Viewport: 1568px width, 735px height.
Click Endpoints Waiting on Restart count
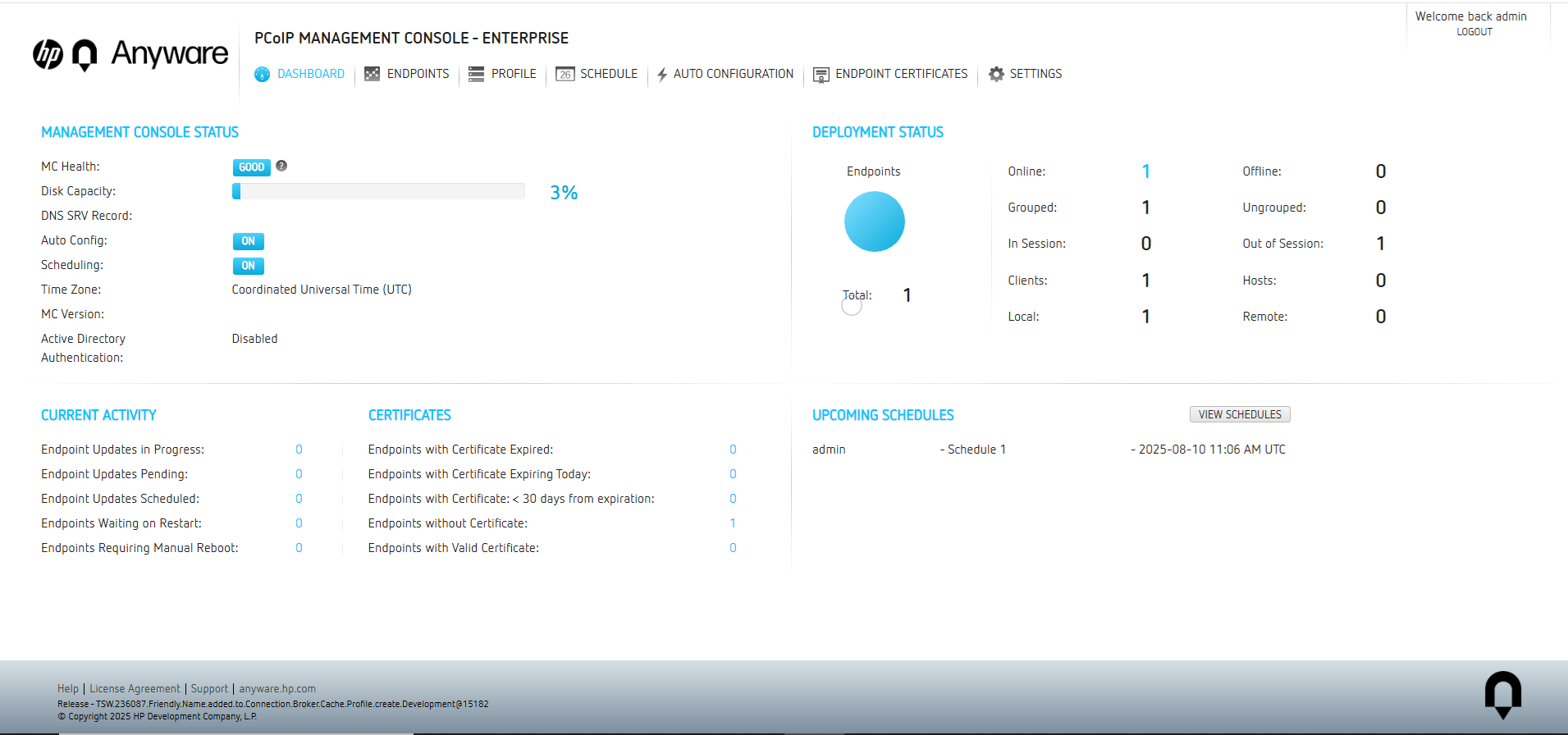tap(299, 523)
